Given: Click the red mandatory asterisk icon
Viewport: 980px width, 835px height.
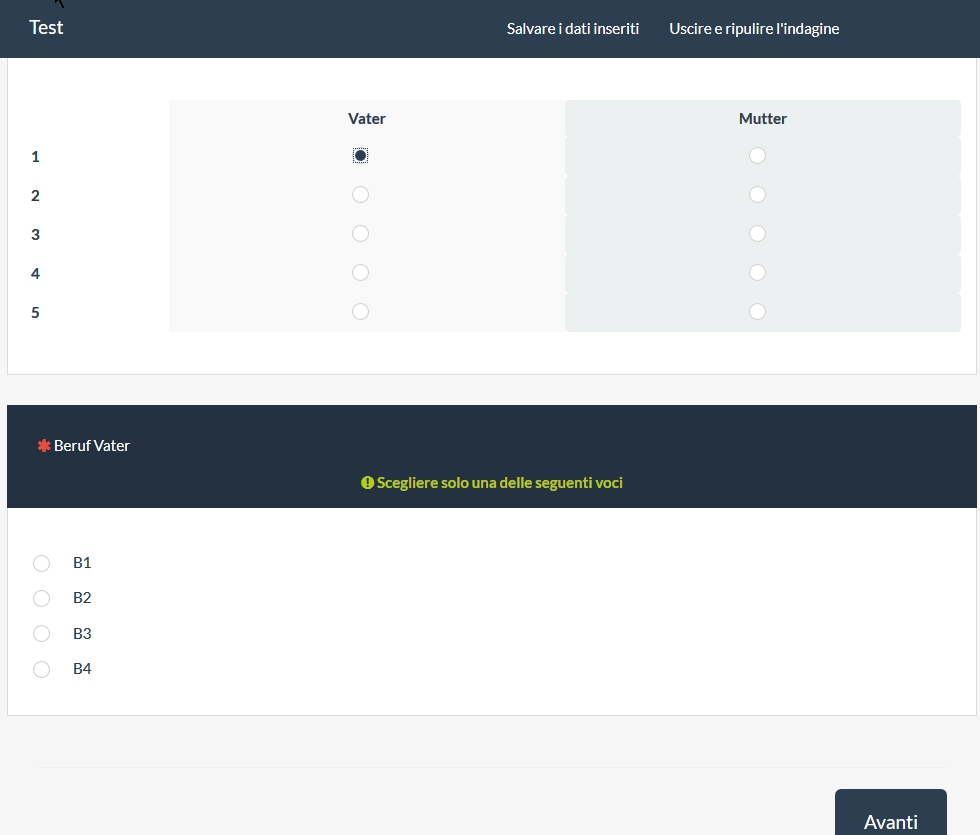Looking at the screenshot, I should [x=44, y=446].
